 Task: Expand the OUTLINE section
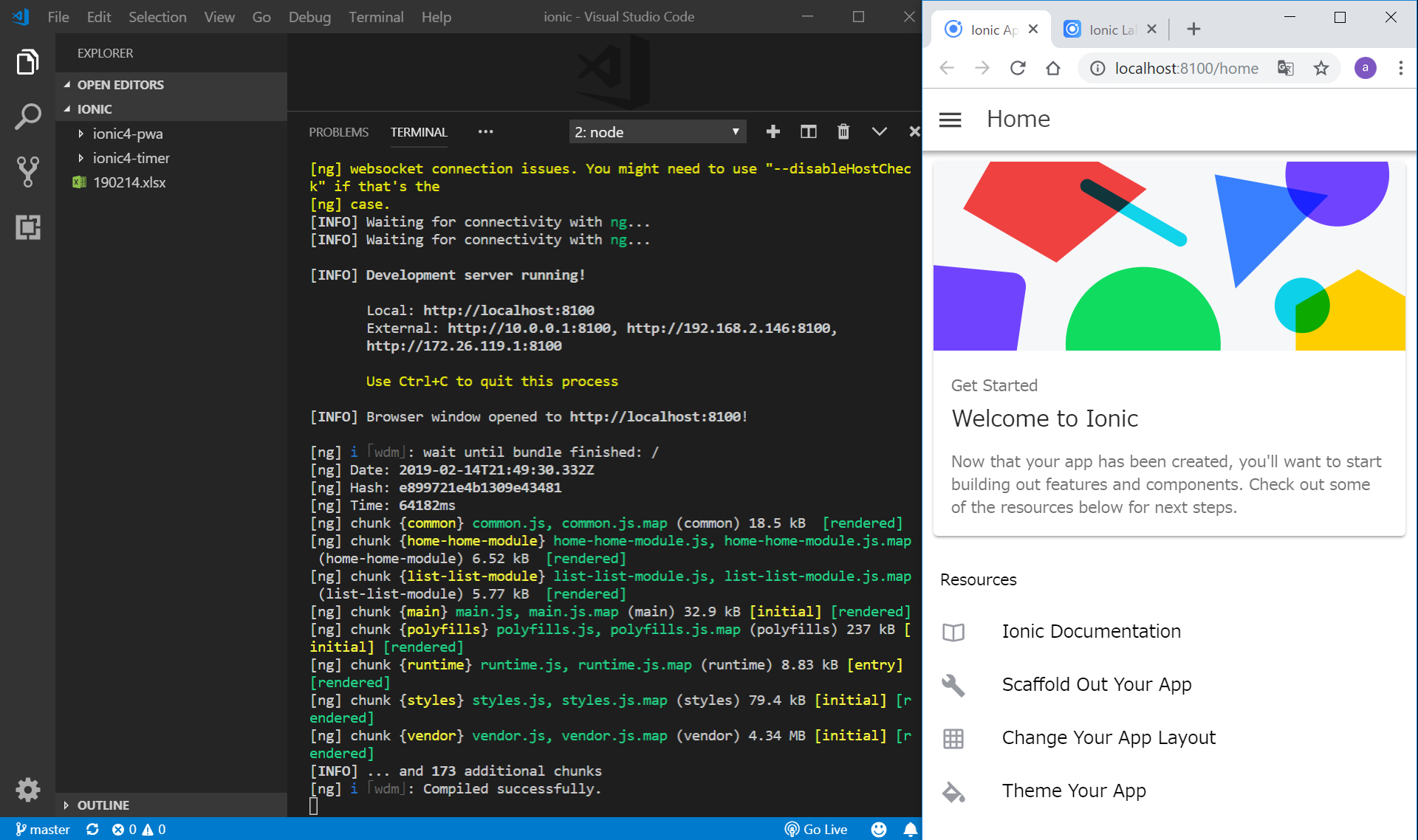click(x=171, y=805)
